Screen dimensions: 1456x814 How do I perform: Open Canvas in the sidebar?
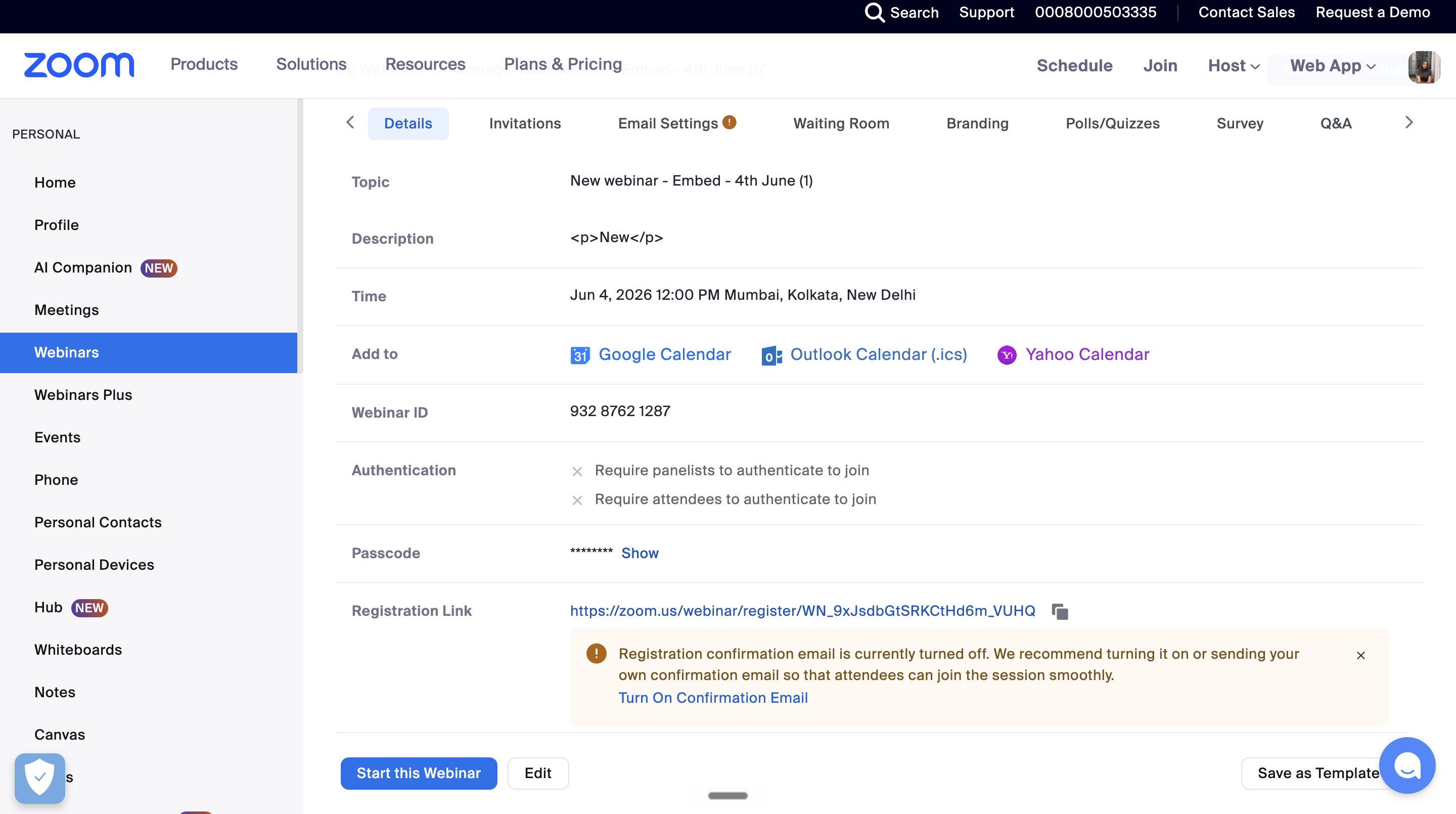click(60, 734)
